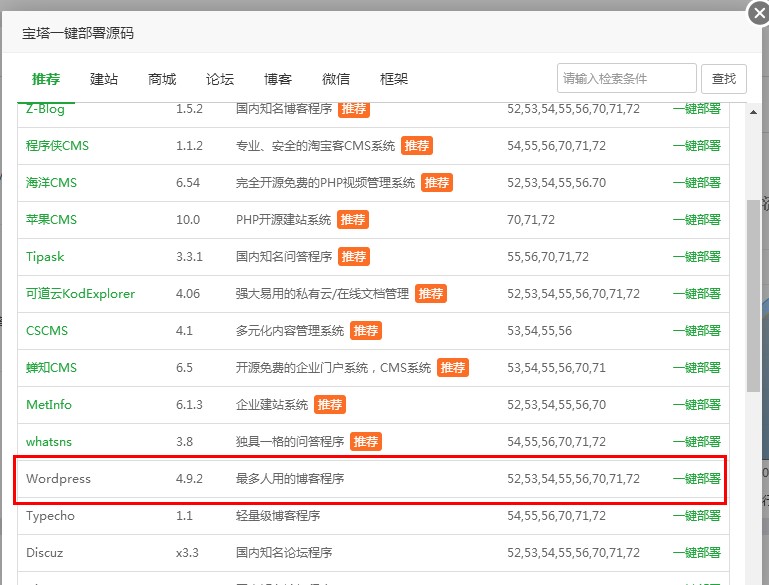The height and width of the screenshot is (585, 769).
Task: Deploy Wordpress with 一键部署 link
Action: pyautogui.click(x=696, y=479)
